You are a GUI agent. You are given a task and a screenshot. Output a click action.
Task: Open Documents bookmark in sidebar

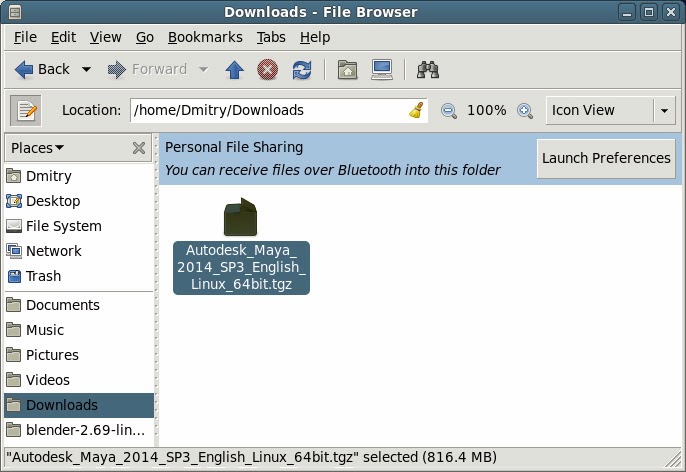pyautogui.click(x=79, y=305)
